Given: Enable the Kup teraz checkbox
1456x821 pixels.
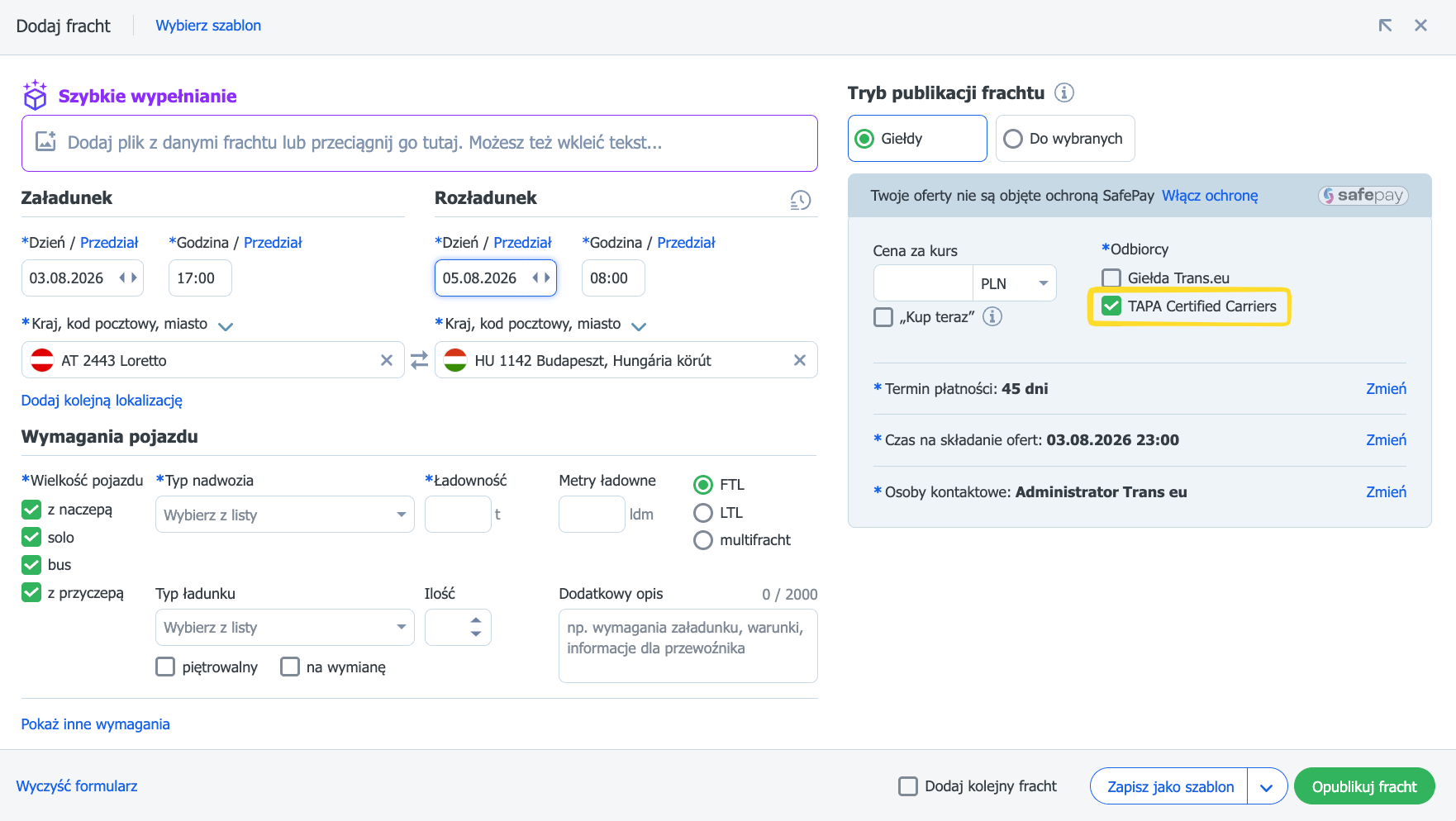Looking at the screenshot, I should (x=883, y=317).
